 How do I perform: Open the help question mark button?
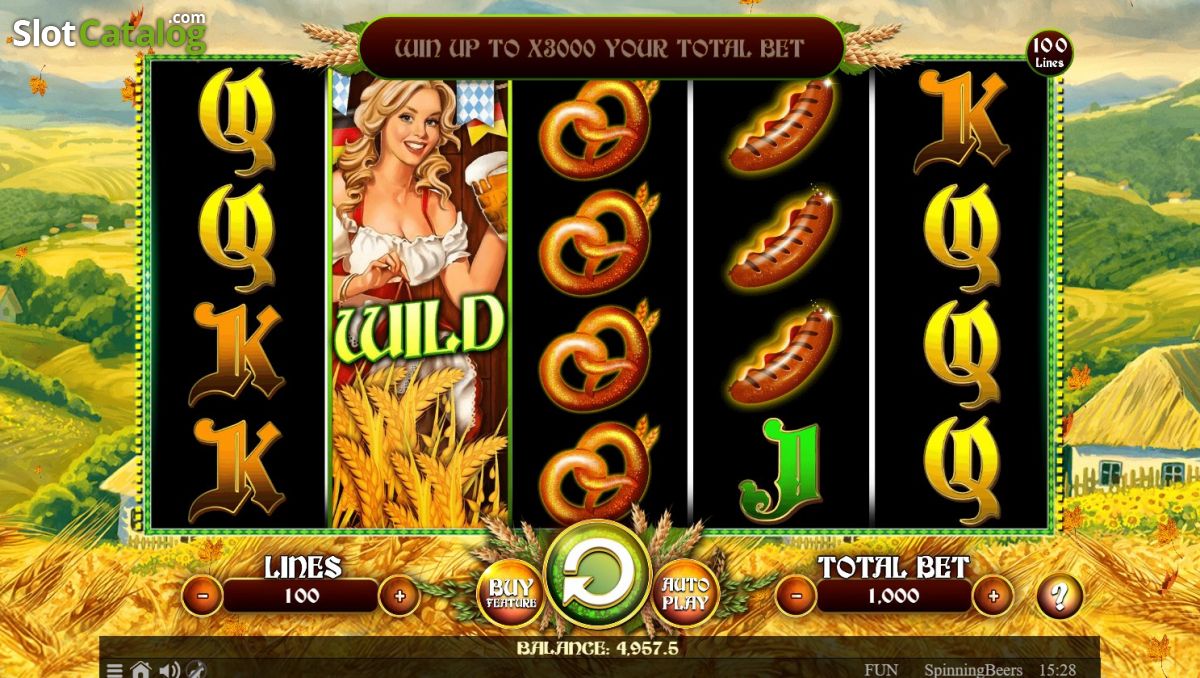[x=1060, y=597]
